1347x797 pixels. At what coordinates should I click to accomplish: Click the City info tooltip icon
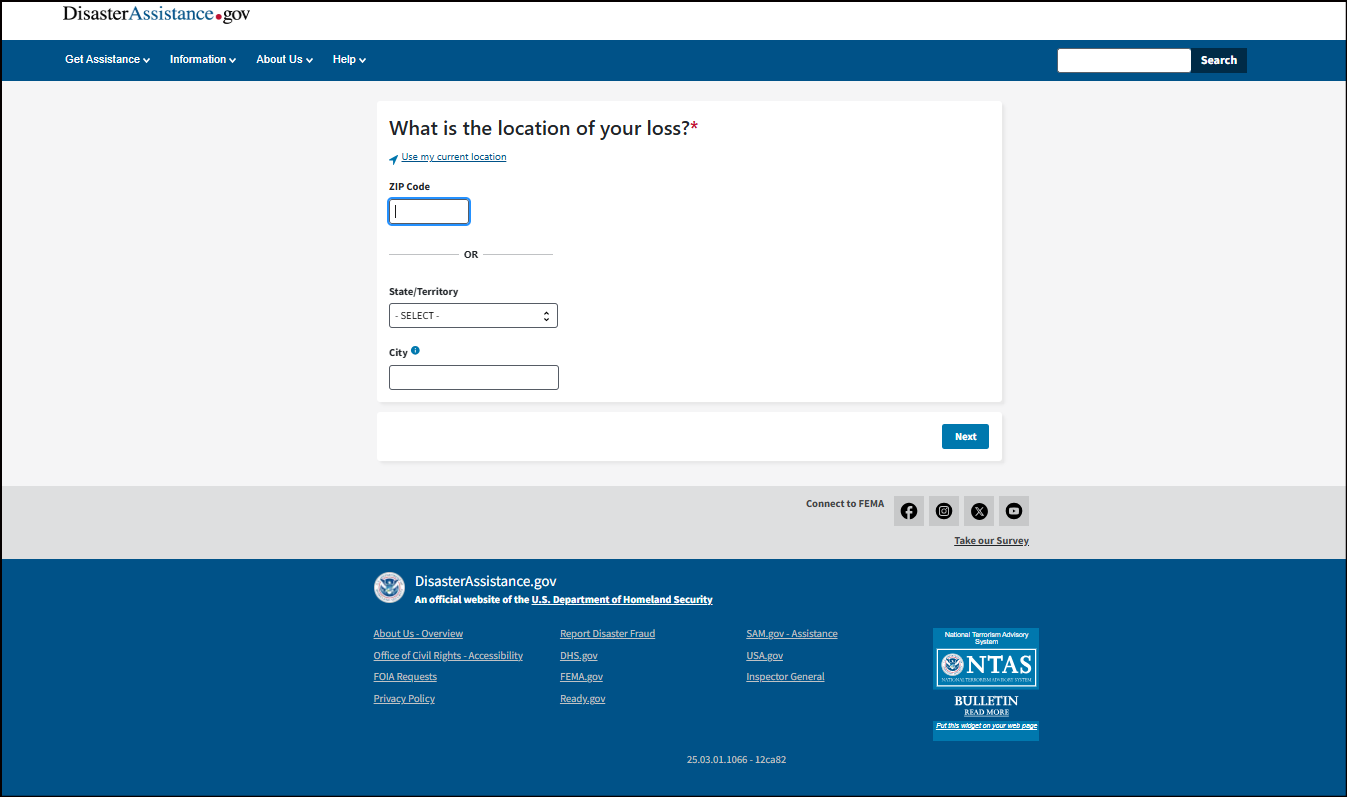[415, 351]
